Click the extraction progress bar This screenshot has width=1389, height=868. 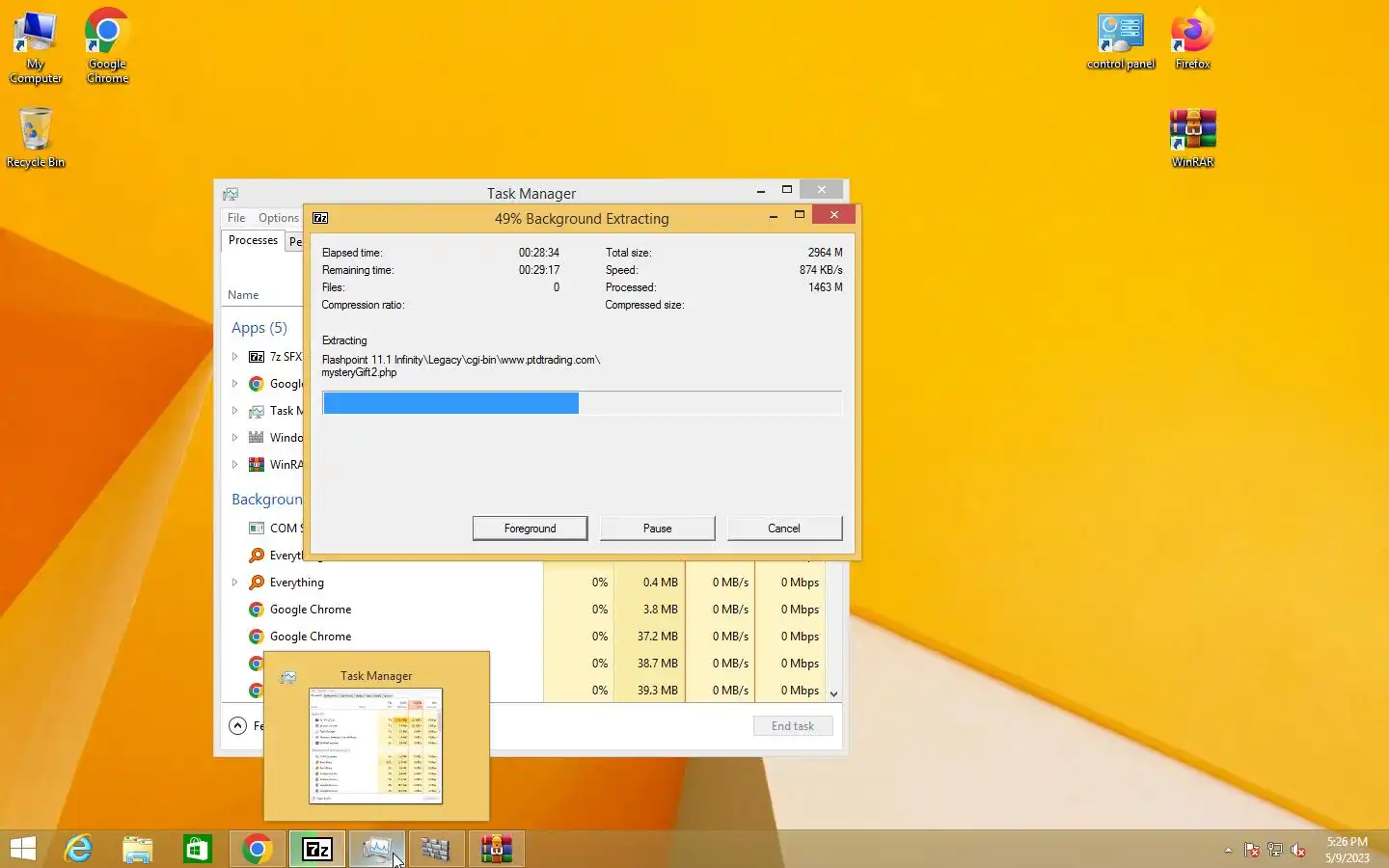coord(582,403)
